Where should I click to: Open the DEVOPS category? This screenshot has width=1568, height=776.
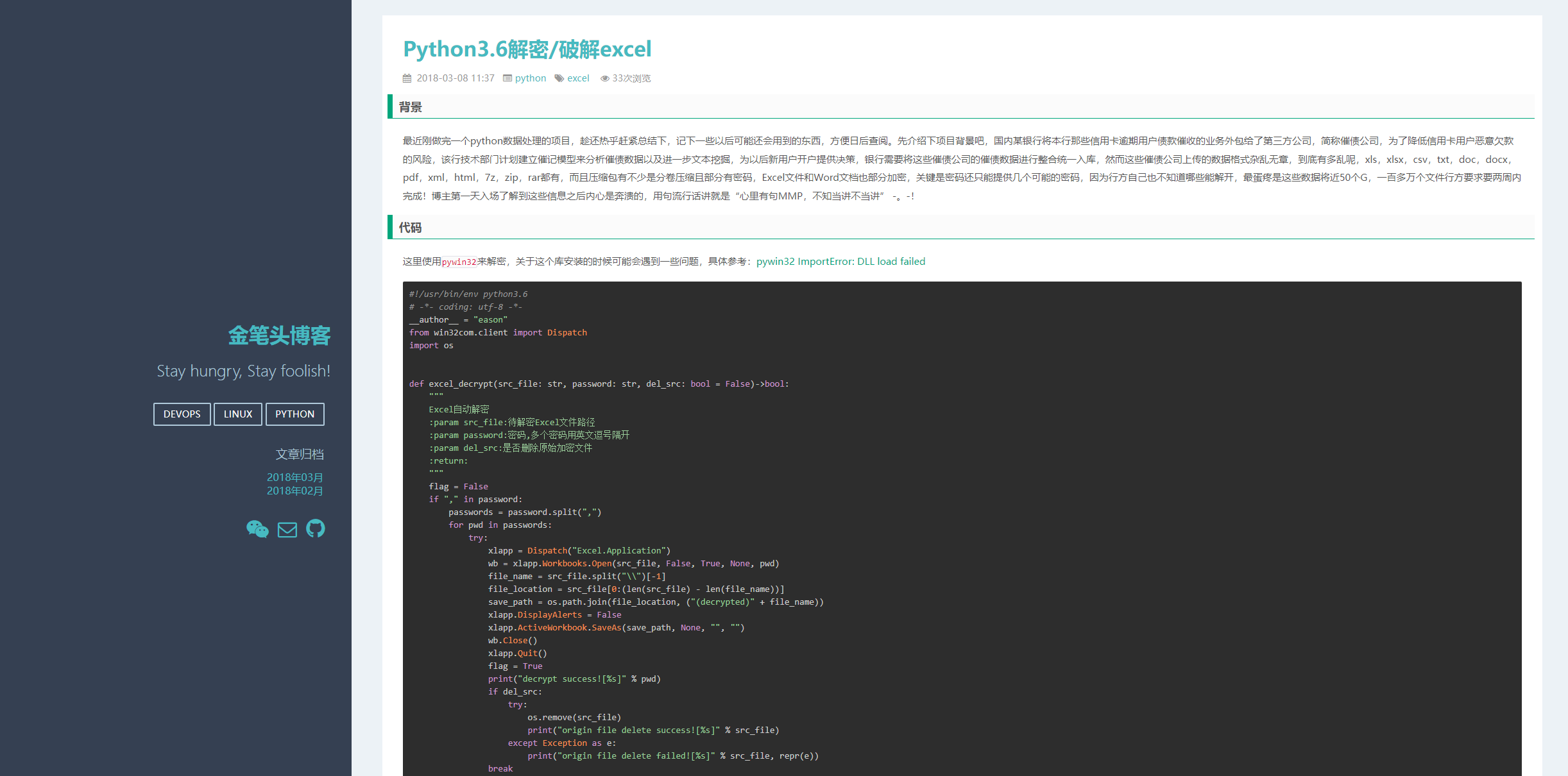(182, 414)
